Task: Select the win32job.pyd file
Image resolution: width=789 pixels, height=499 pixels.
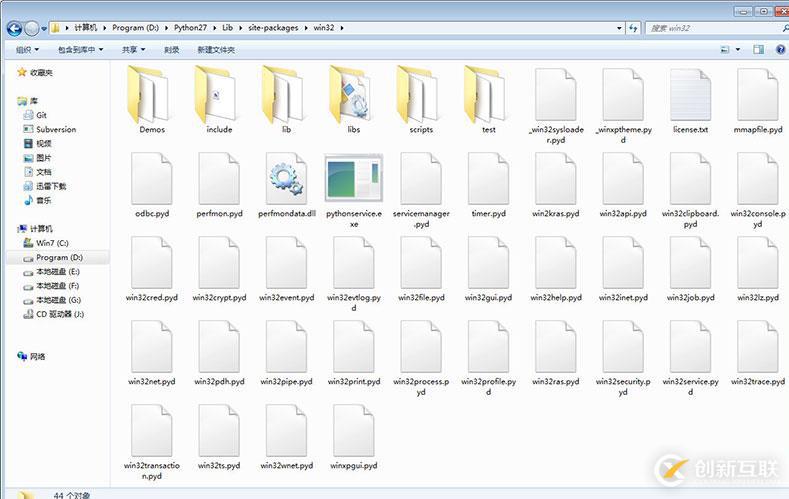Action: click(690, 269)
